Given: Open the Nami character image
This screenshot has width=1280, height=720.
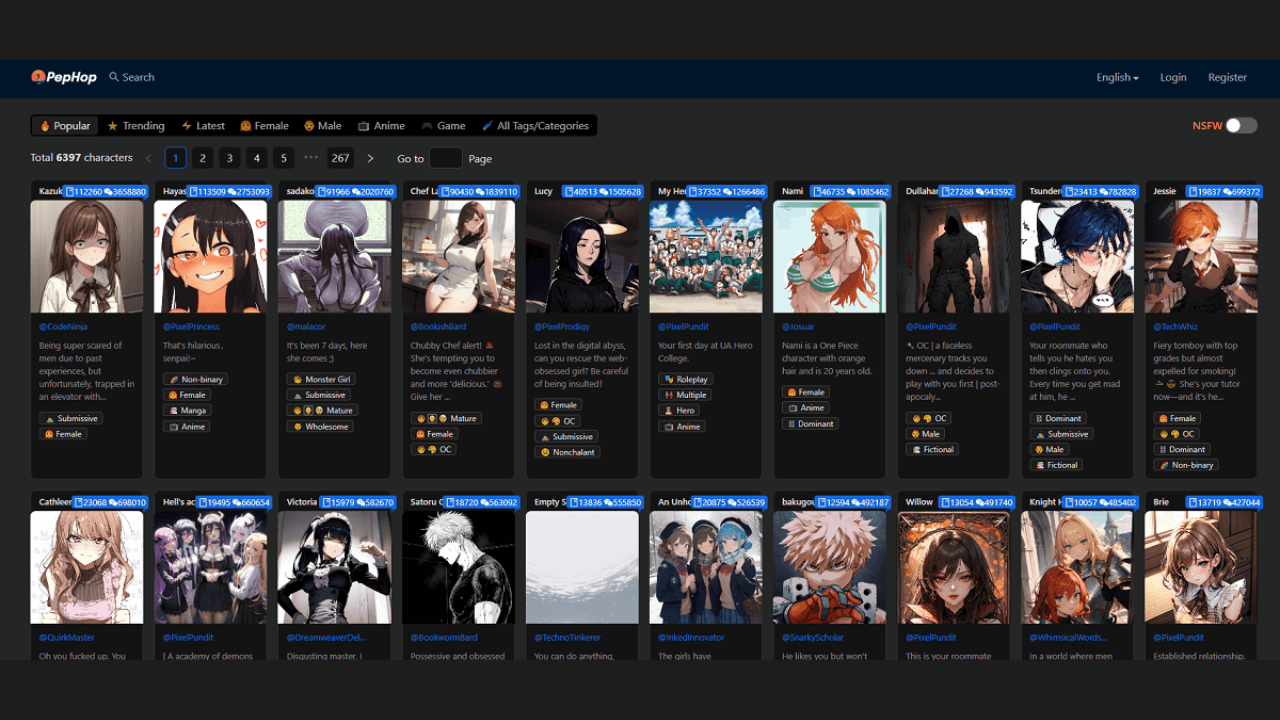Looking at the screenshot, I should 829,257.
